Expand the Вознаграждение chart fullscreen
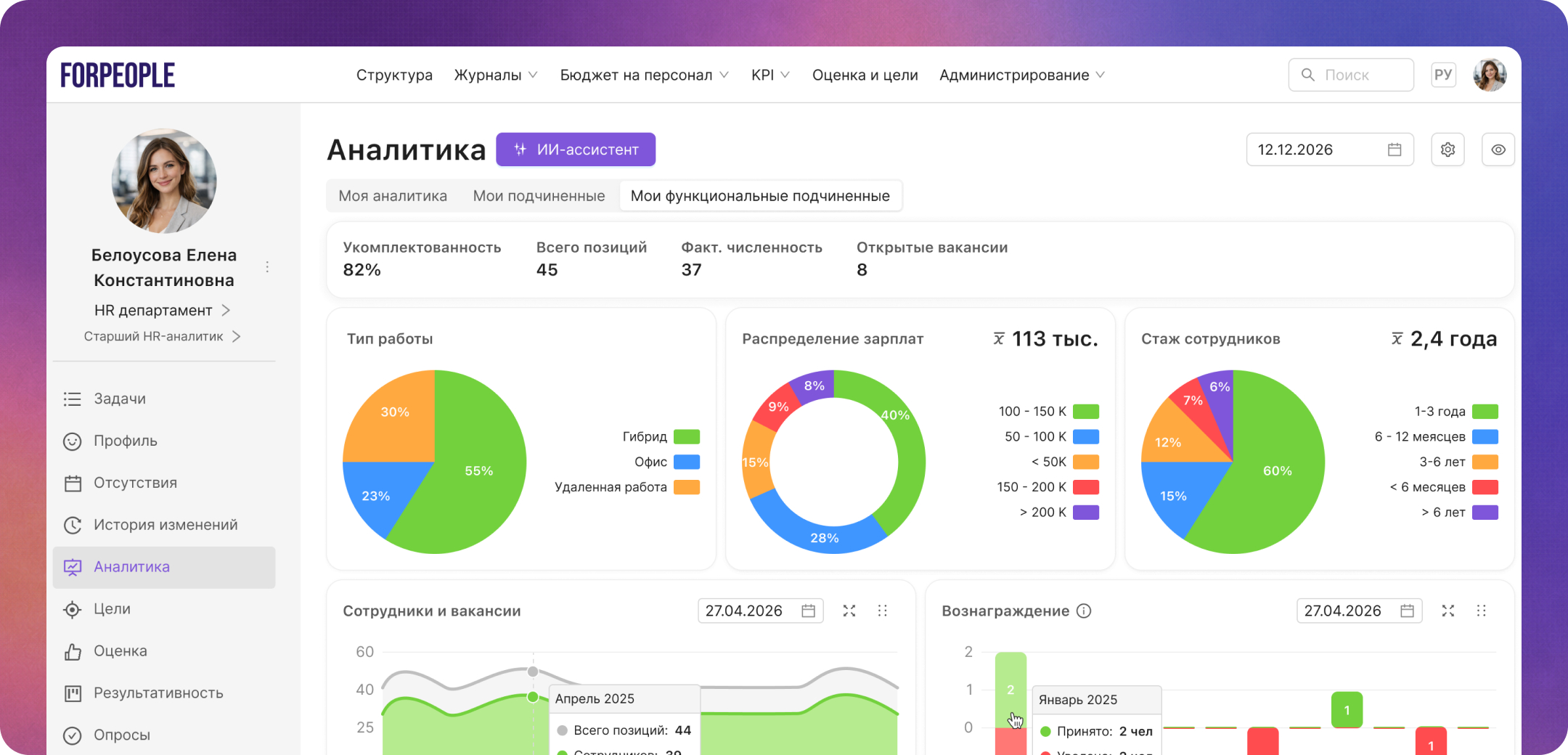The width and height of the screenshot is (1568, 755). coord(1447,611)
